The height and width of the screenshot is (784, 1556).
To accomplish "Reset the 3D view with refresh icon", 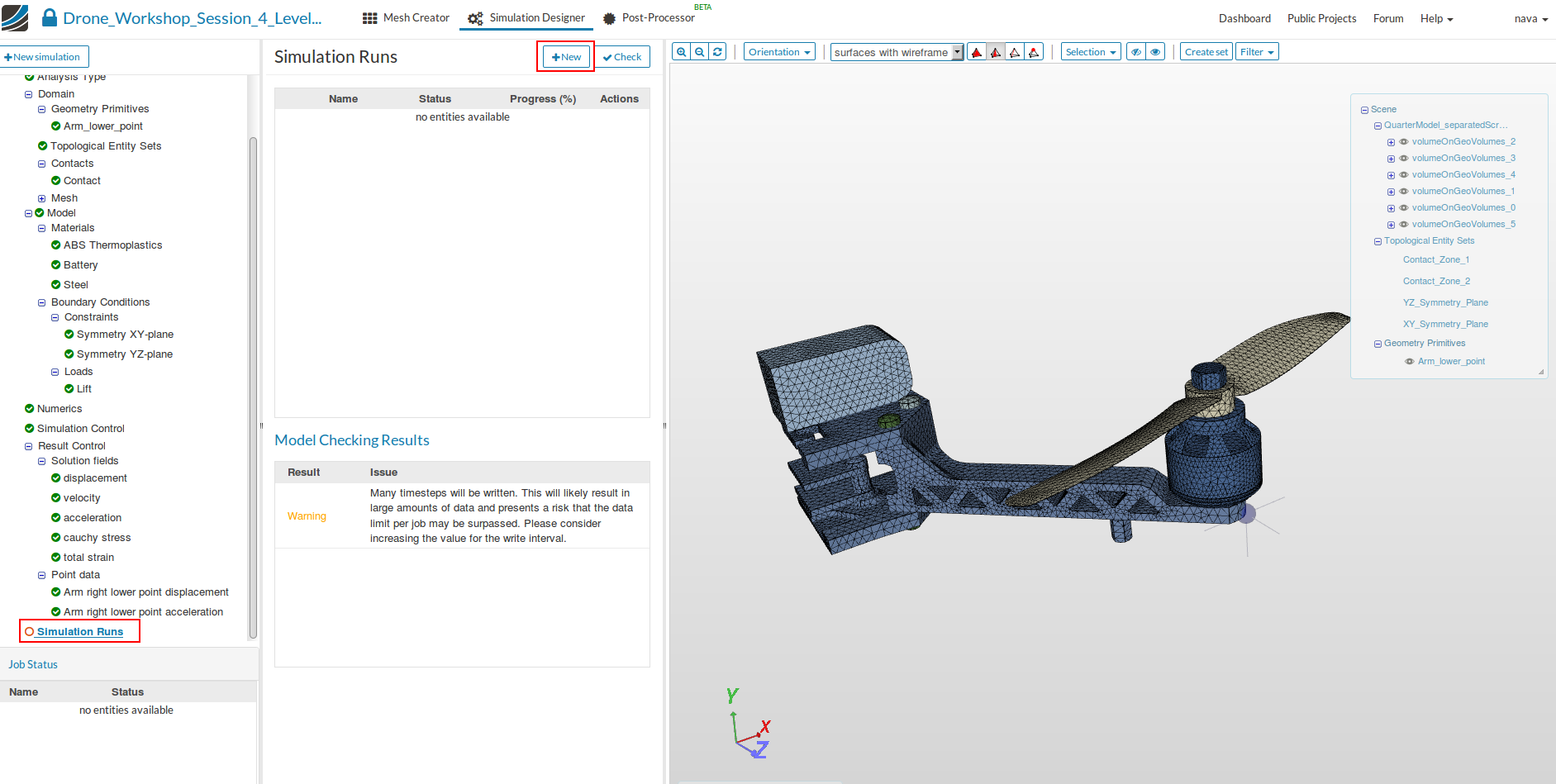I will point(718,52).
